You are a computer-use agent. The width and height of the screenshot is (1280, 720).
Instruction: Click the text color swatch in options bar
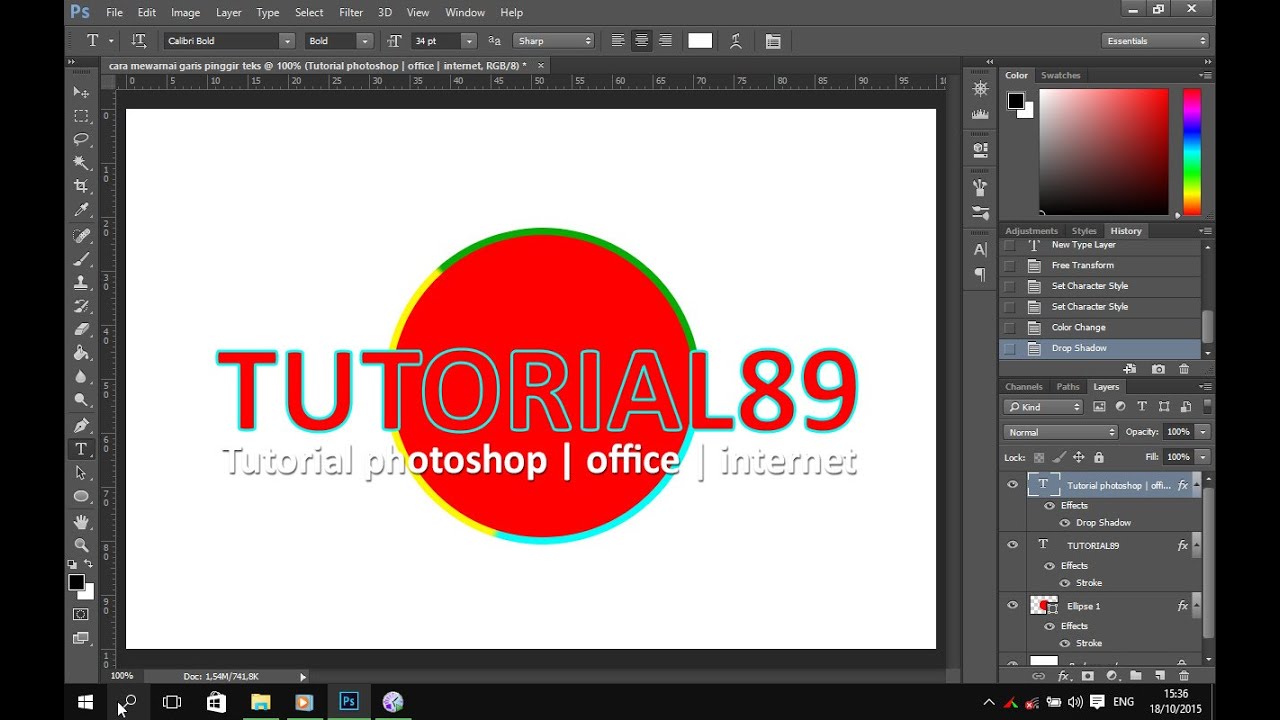coord(700,41)
